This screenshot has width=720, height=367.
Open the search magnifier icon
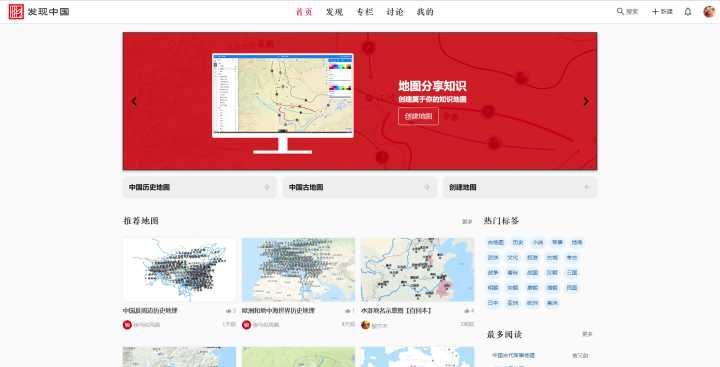point(620,11)
